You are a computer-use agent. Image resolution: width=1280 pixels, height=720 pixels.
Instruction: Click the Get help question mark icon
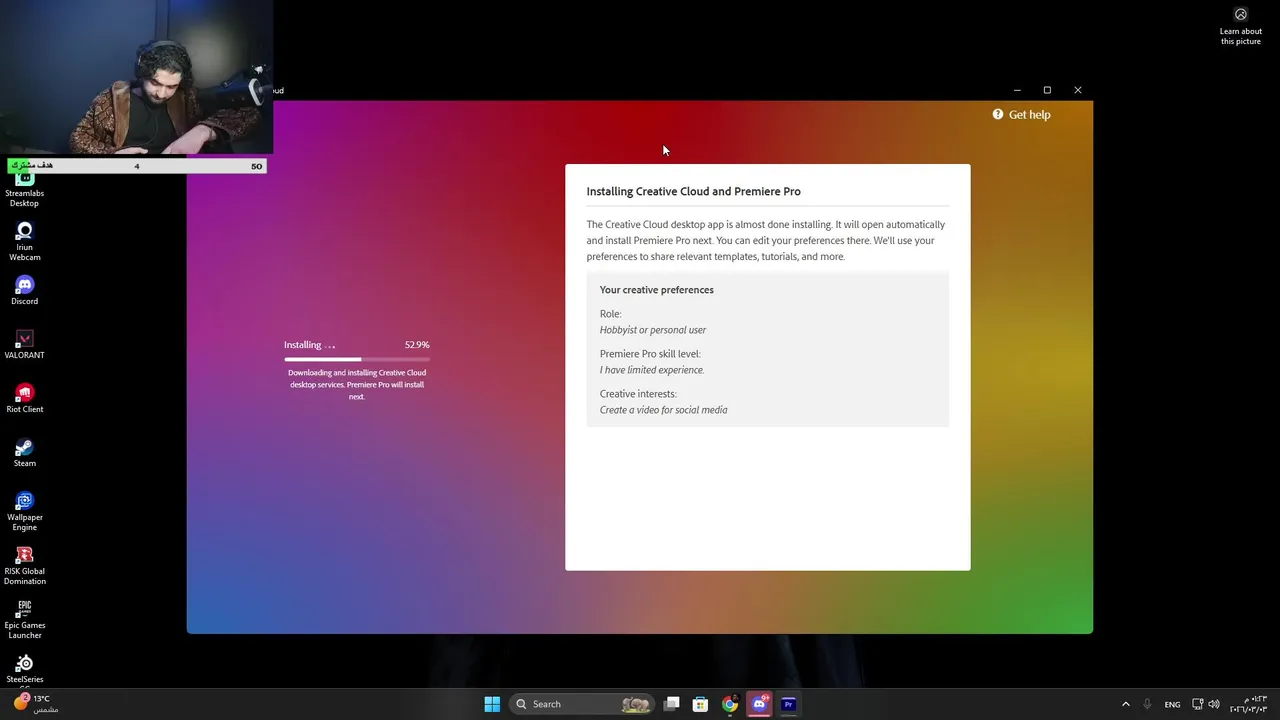(x=998, y=114)
